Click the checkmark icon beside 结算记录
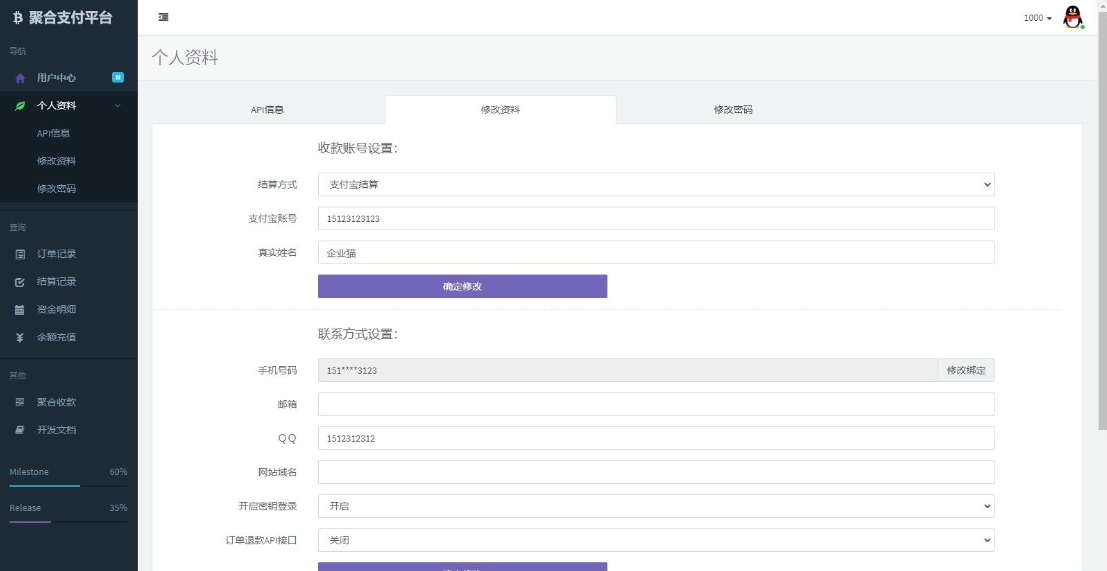 point(20,282)
